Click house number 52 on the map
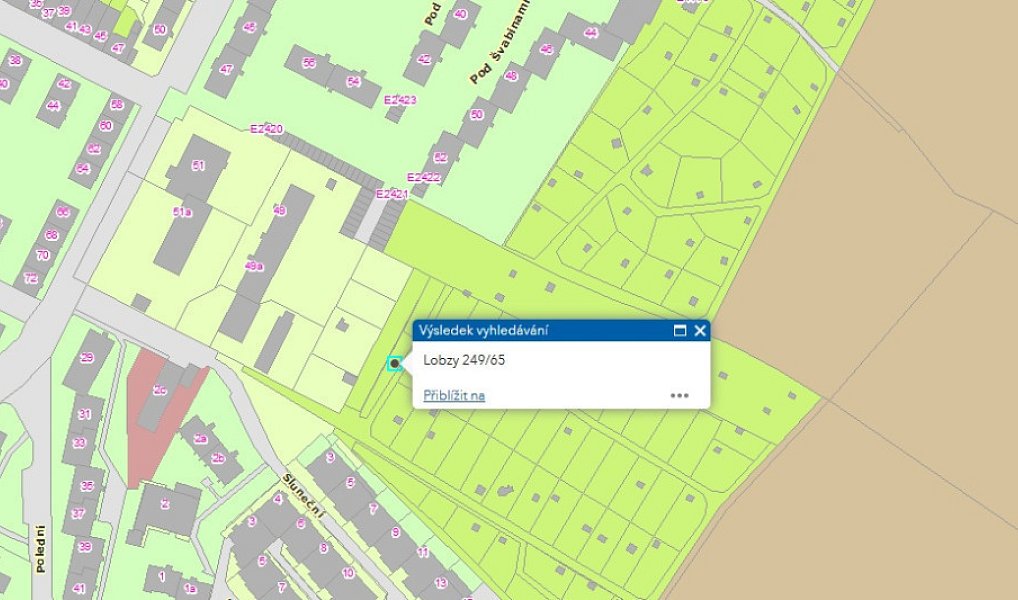The width and height of the screenshot is (1018, 600). (x=440, y=157)
